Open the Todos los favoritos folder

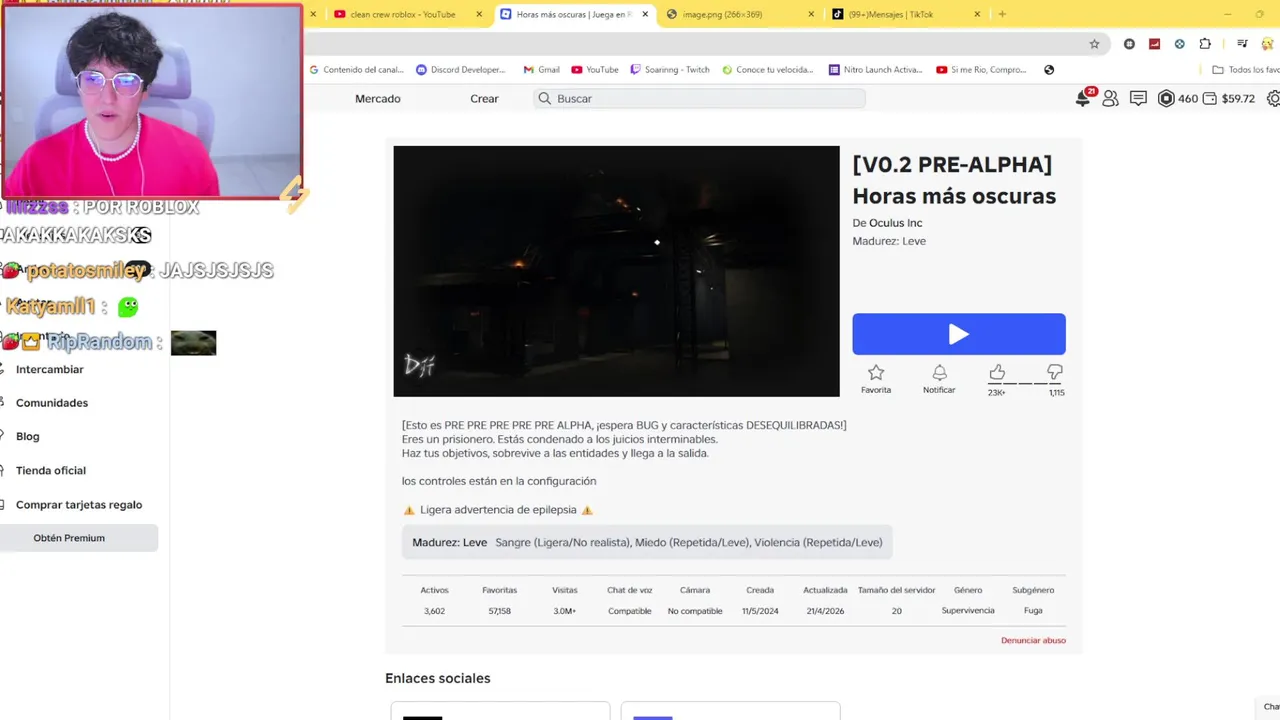1245,70
